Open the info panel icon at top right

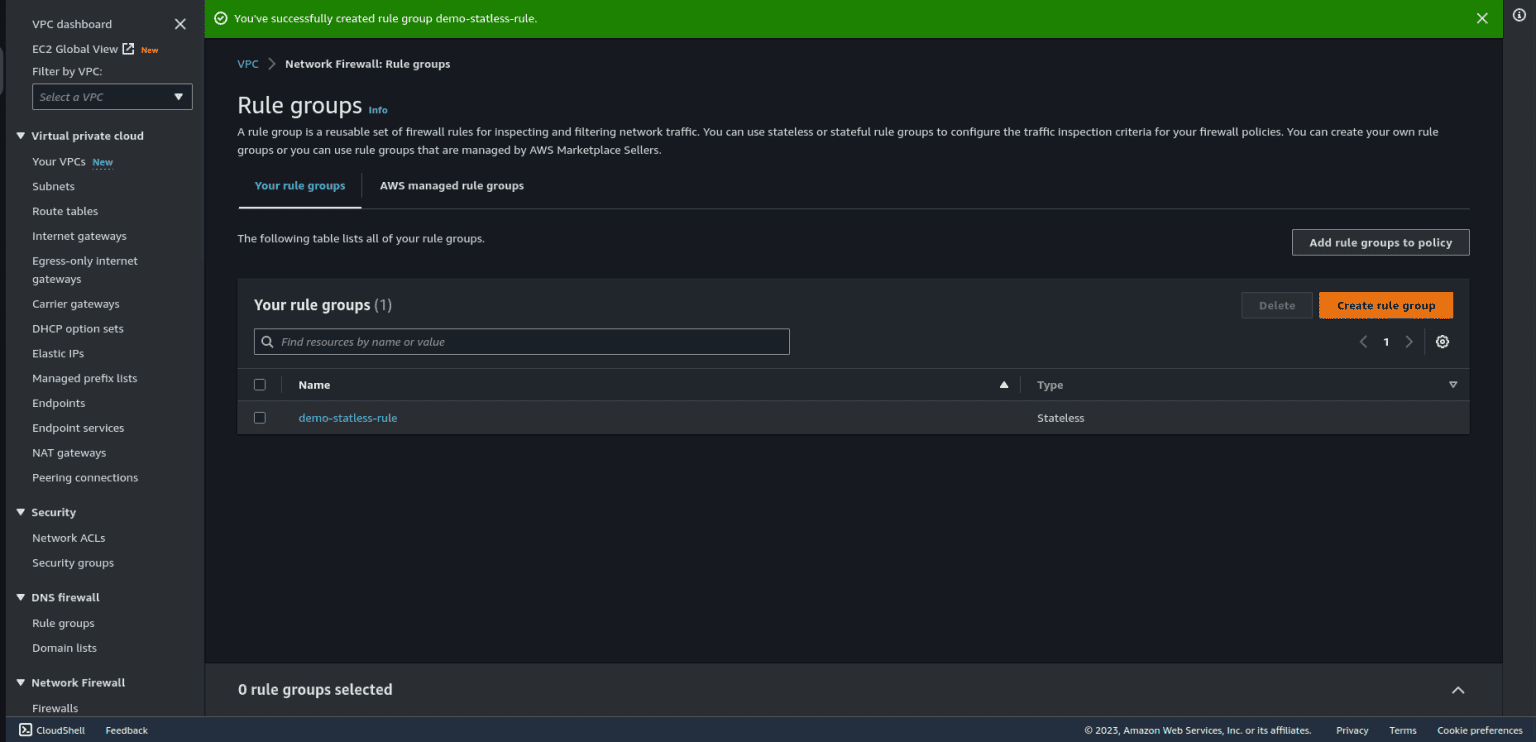(1520, 15)
